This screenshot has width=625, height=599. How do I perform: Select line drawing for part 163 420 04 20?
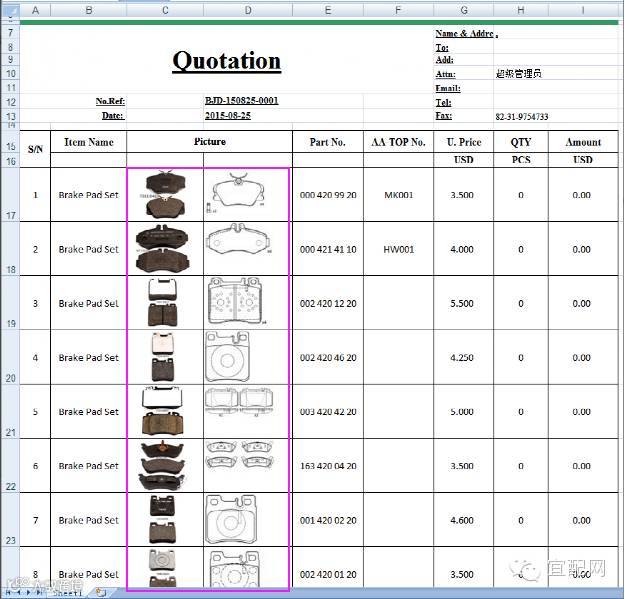(239, 454)
